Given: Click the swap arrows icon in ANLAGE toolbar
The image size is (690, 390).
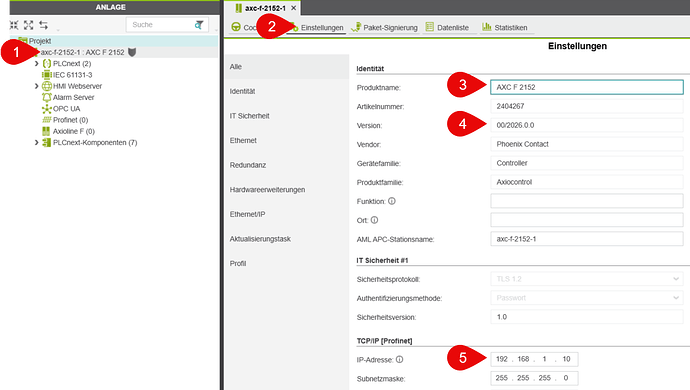Looking at the screenshot, I should [43, 25].
